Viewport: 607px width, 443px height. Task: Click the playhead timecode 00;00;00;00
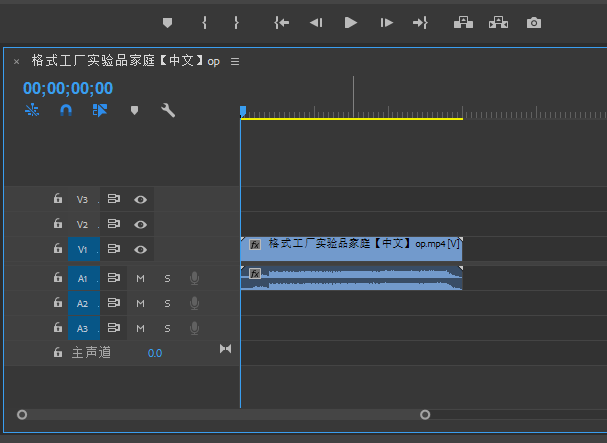(x=68, y=88)
